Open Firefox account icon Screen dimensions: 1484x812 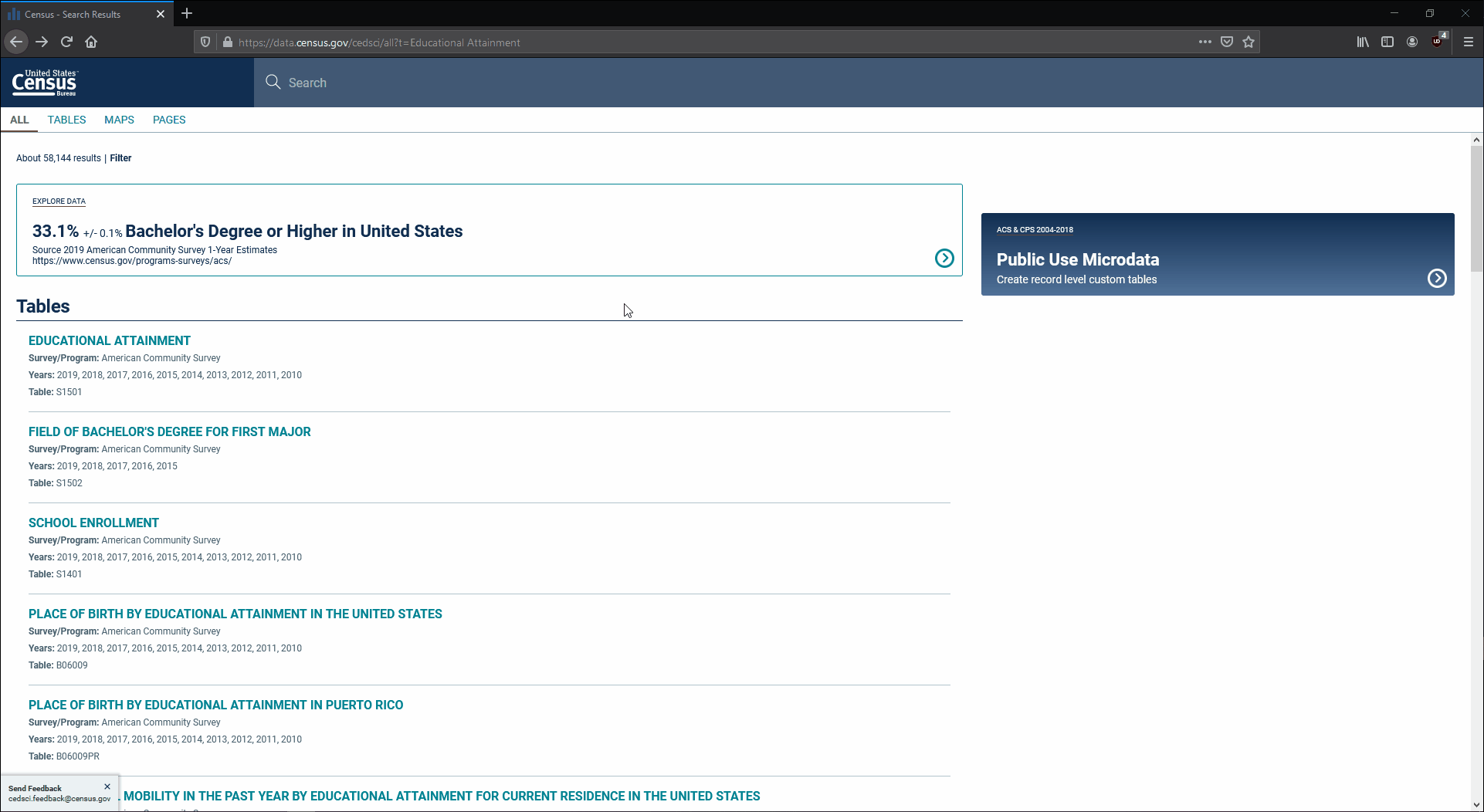(x=1412, y=42)
